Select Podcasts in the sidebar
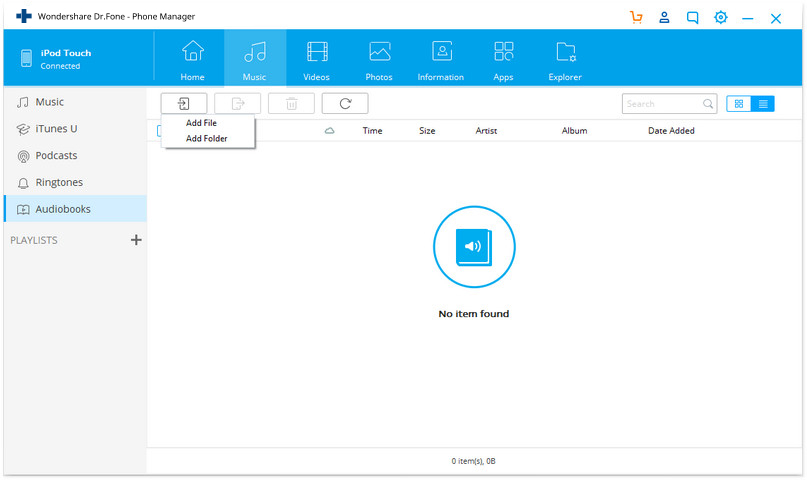The width and height of the screenshot is (807, 480). (75, 155)
